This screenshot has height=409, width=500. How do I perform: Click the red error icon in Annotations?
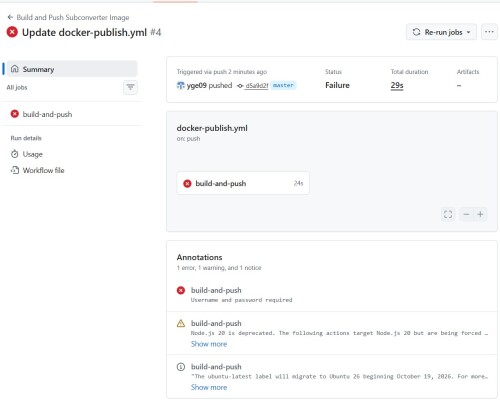click(181, 290)
